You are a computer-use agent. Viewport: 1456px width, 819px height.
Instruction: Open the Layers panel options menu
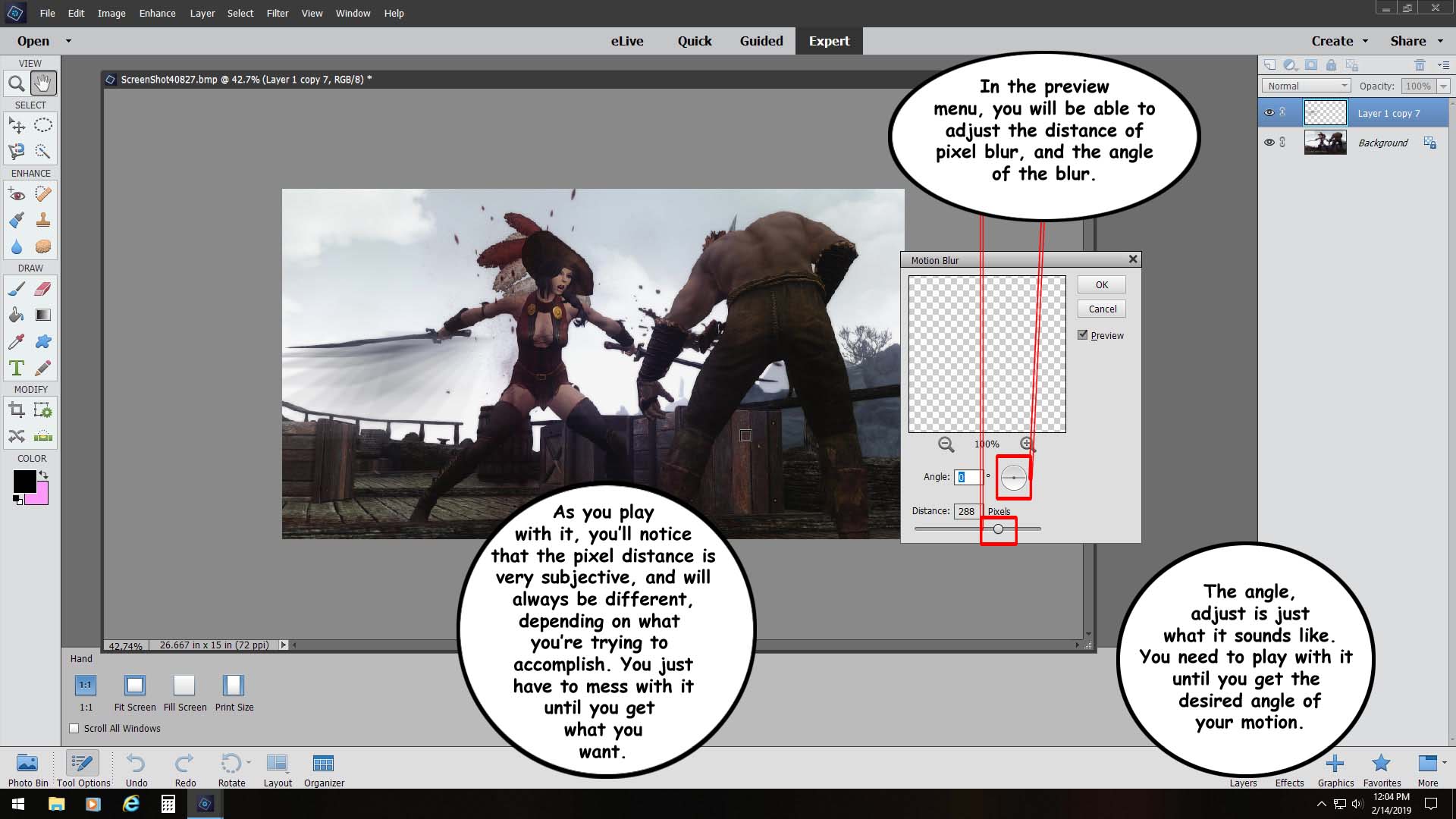(1443, 65)
